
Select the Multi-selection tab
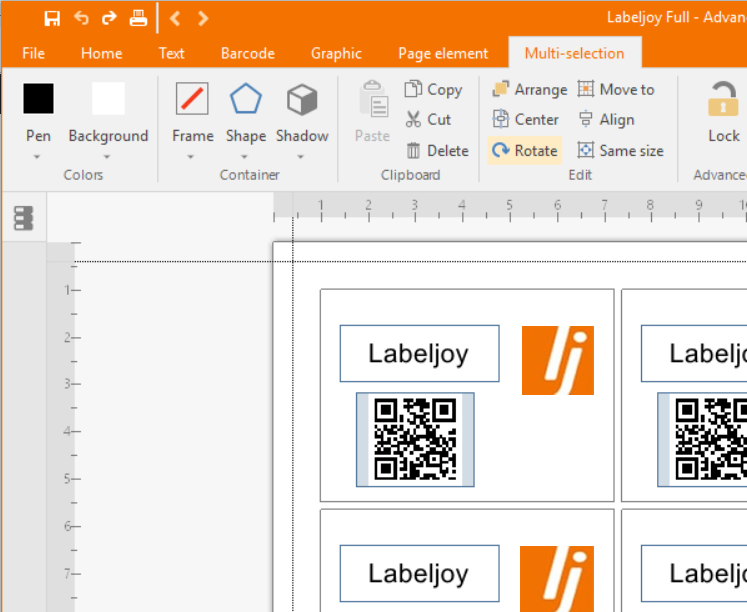pos(575,53)
